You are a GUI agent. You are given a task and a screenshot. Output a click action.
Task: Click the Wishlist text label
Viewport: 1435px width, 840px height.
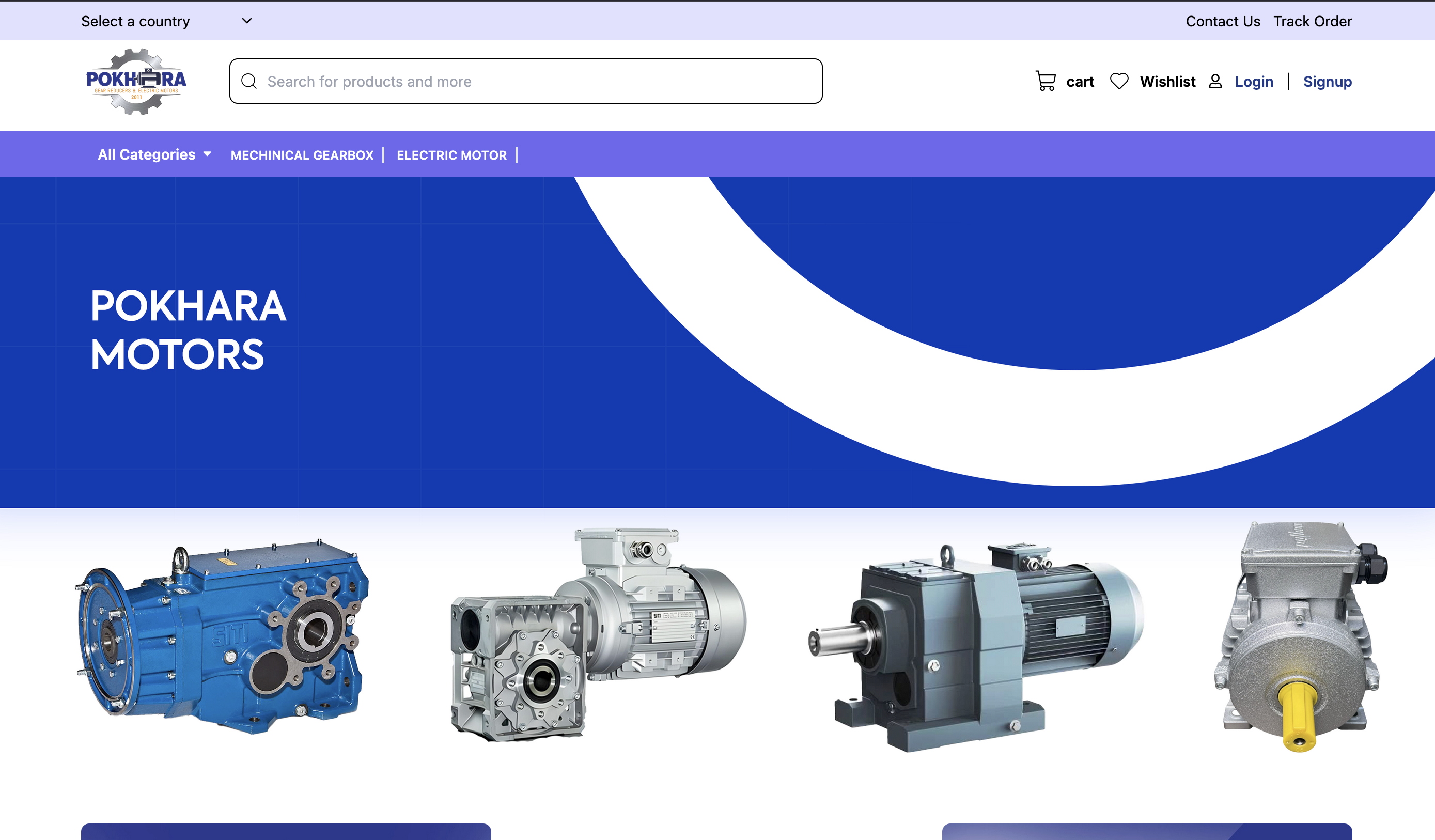click(1167, 82)
